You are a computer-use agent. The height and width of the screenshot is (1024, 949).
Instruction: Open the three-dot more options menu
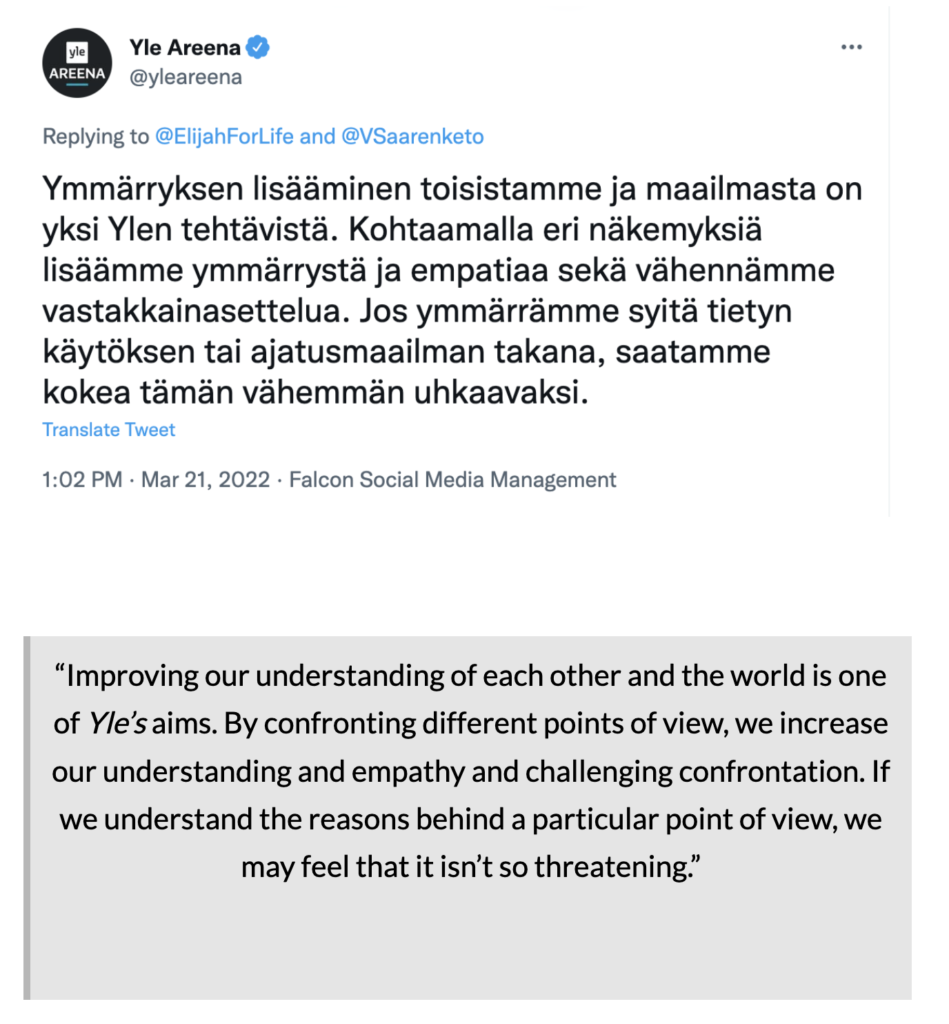coord(852,47)
